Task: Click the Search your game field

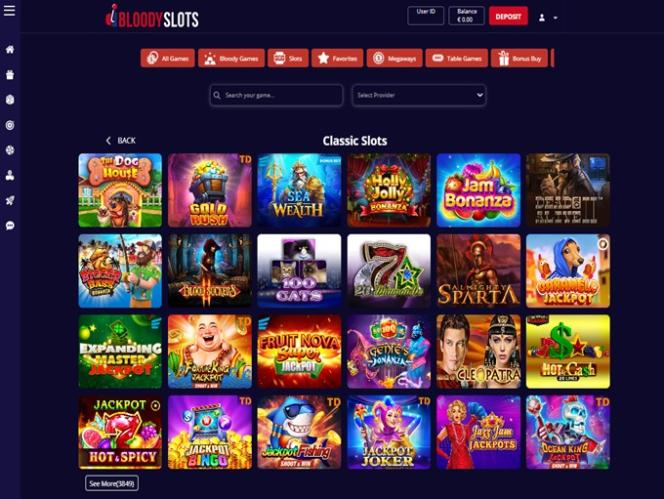Action: click(276, 95)
